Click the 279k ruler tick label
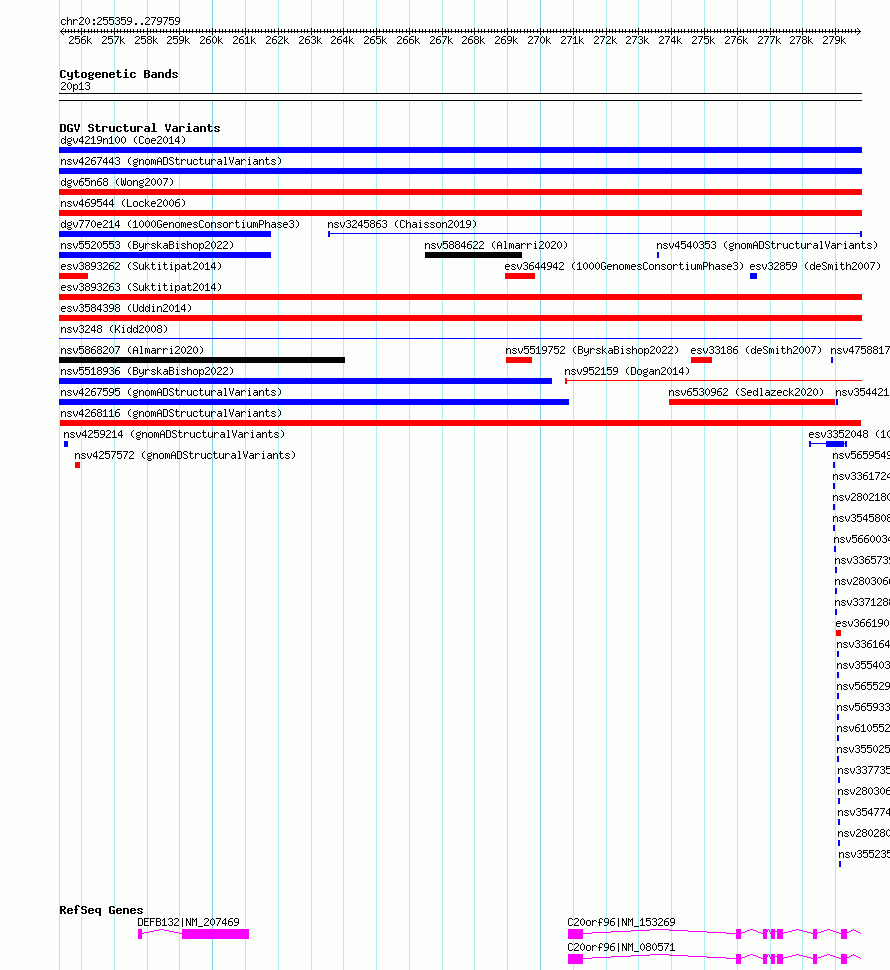Screen dimensions: 890x970 pyautogui.click(x=834, y=40)
